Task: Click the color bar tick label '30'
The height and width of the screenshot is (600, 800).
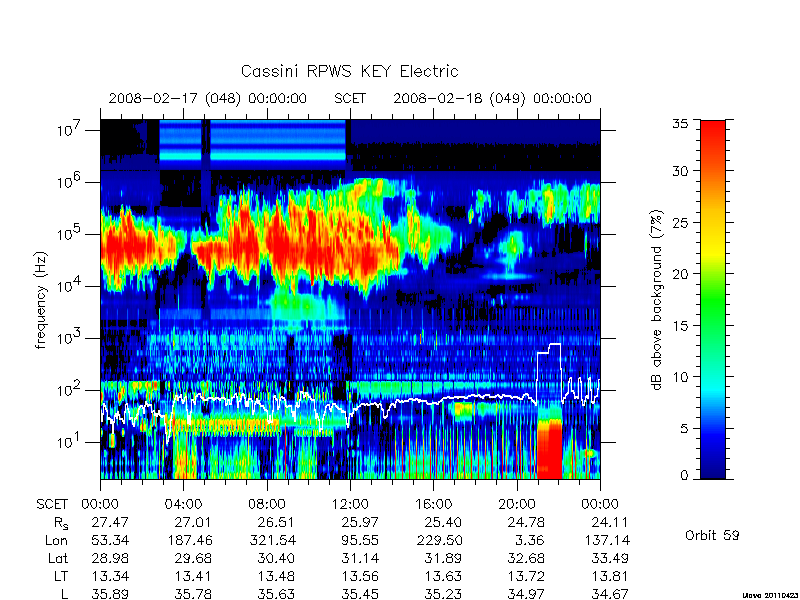Action: [680, 171]
